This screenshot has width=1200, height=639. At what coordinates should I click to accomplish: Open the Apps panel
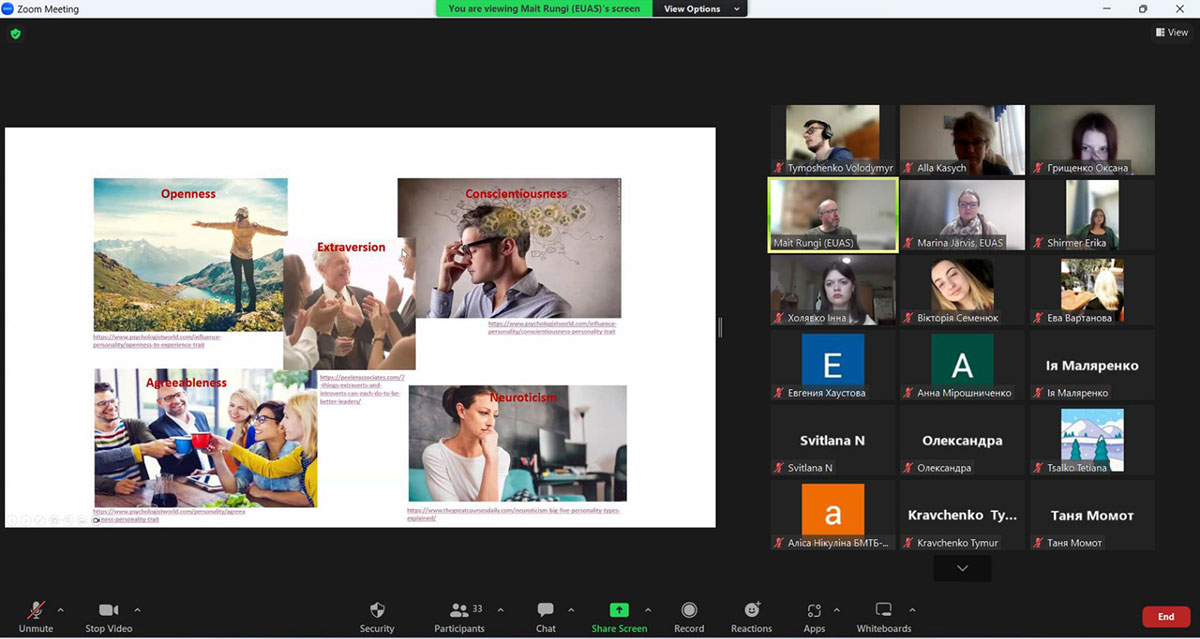[814, 617]
